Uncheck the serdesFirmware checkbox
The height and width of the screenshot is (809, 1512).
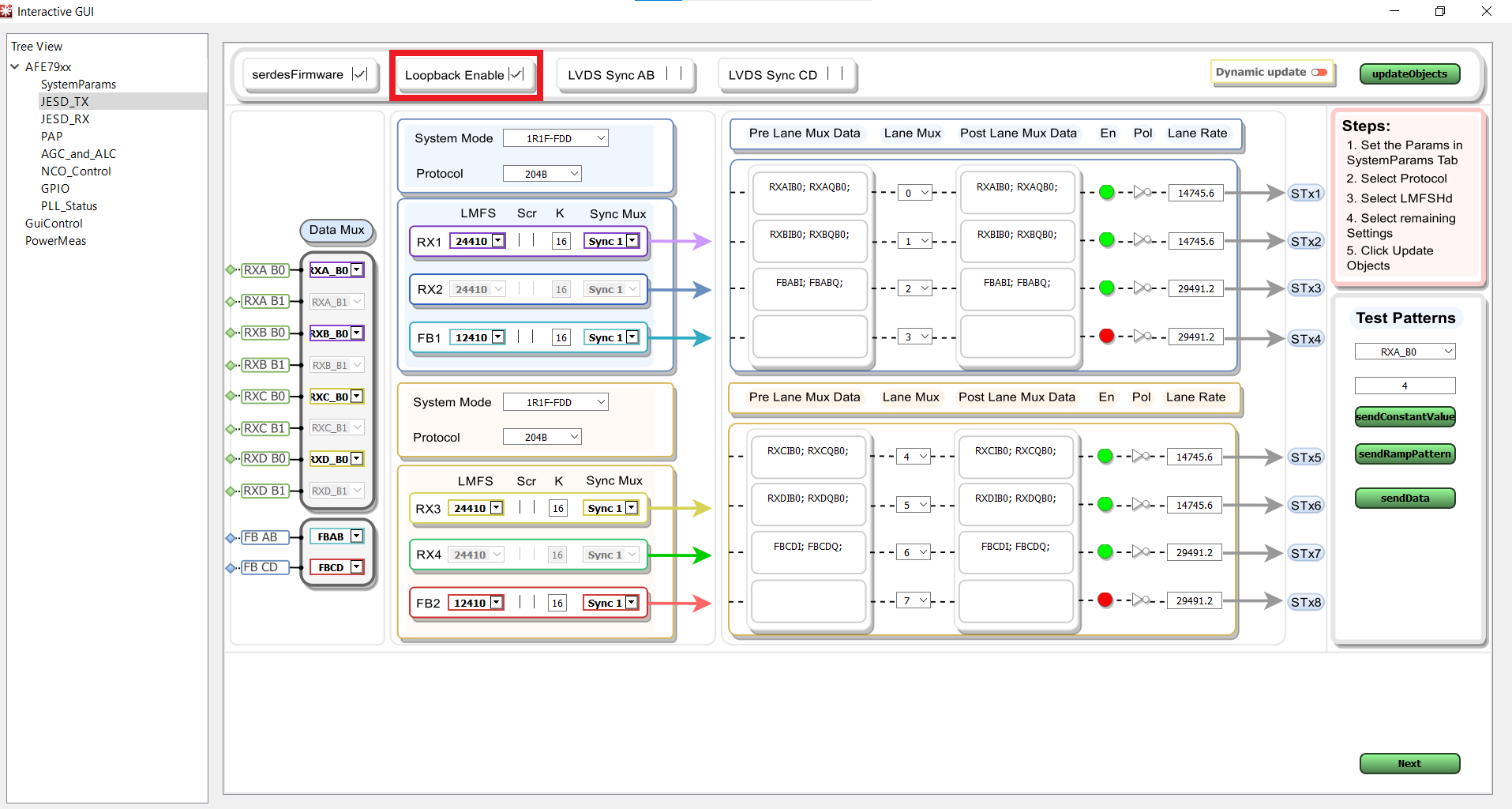(359, 74)
